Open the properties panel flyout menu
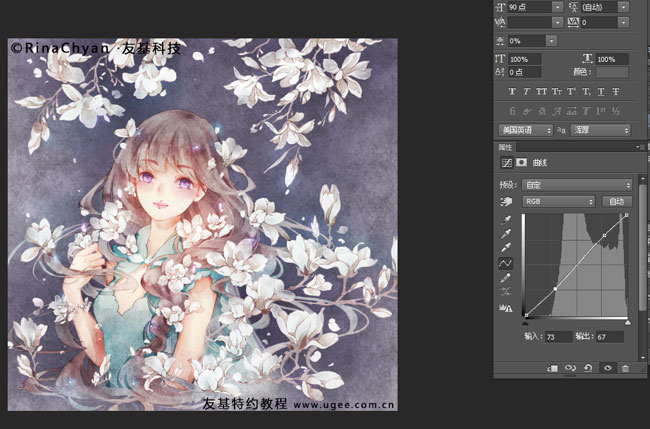The width and height of the screenshot is (650, 429). (x=640, y=147)
